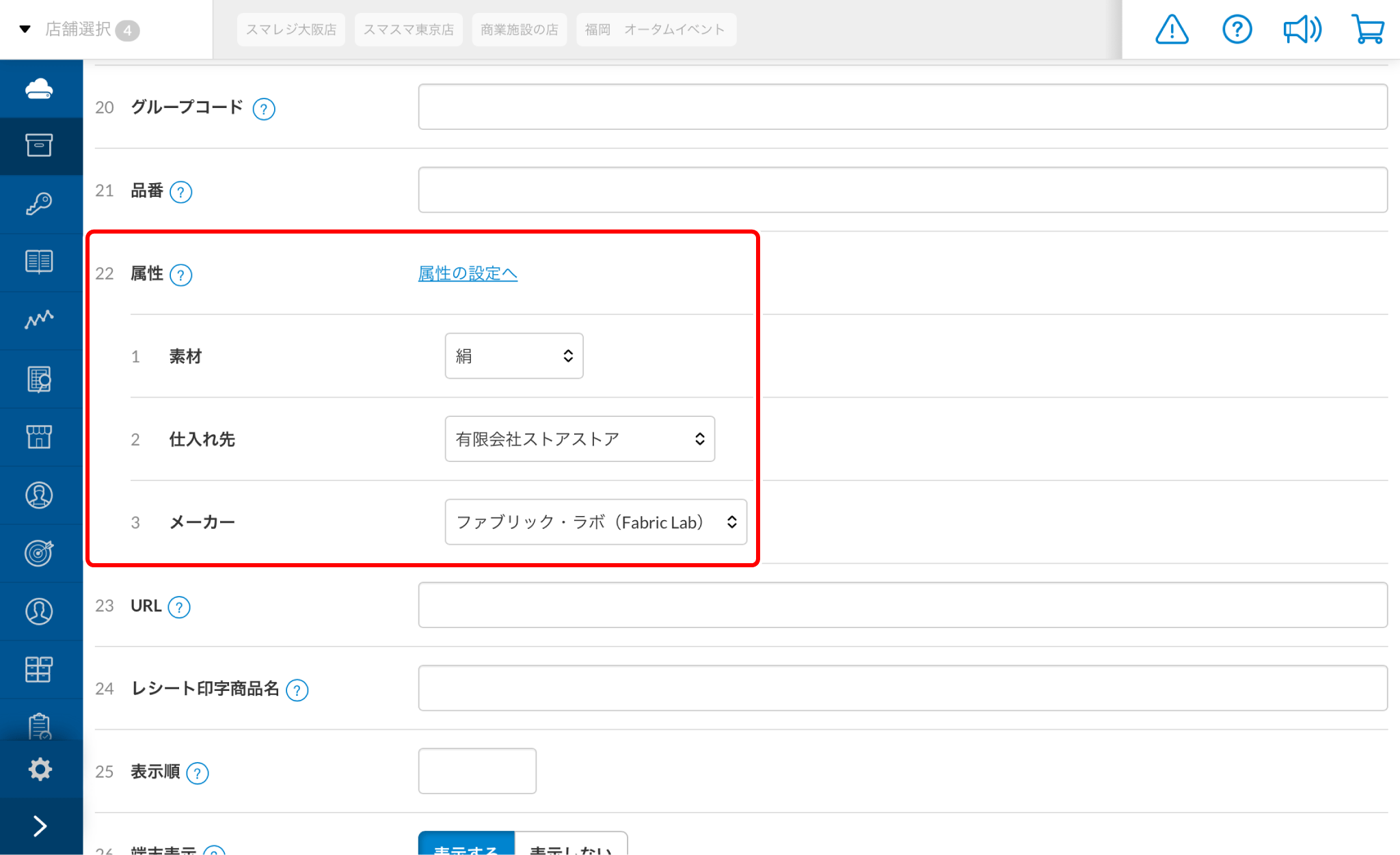This screenshot has height=855, width=1400.
Task: Open the settings gear icon
Action: 40,770
